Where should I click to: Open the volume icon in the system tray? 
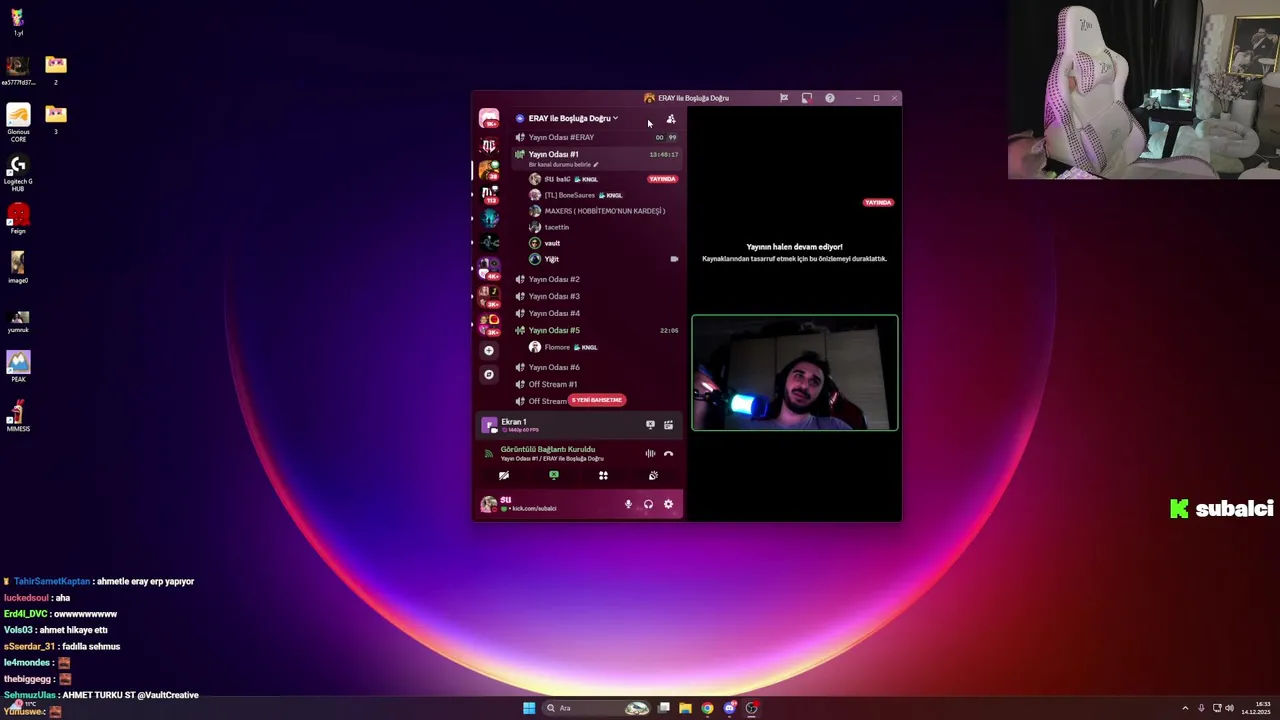(1229, 708)
